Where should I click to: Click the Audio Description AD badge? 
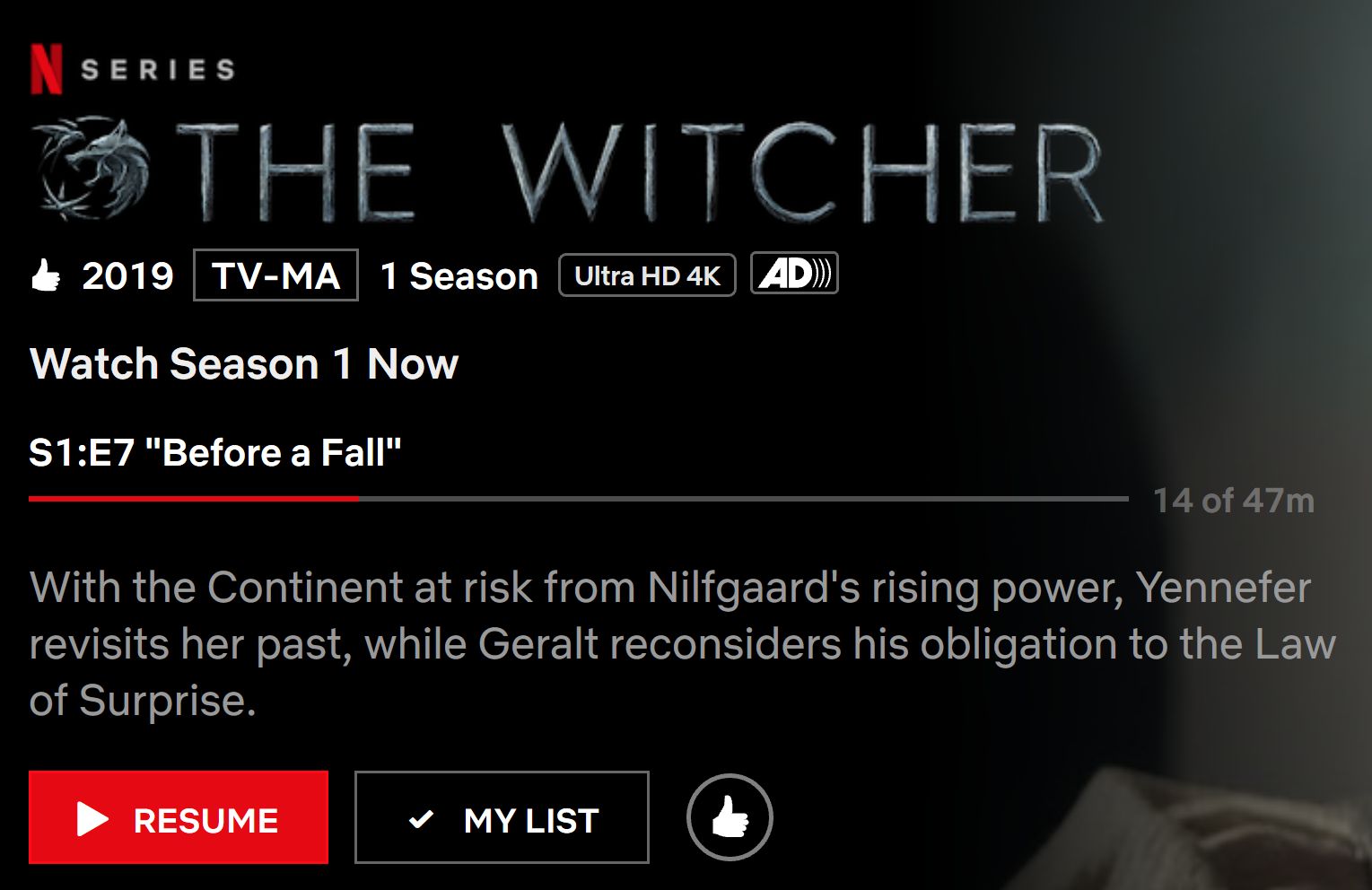coord(794,274)
